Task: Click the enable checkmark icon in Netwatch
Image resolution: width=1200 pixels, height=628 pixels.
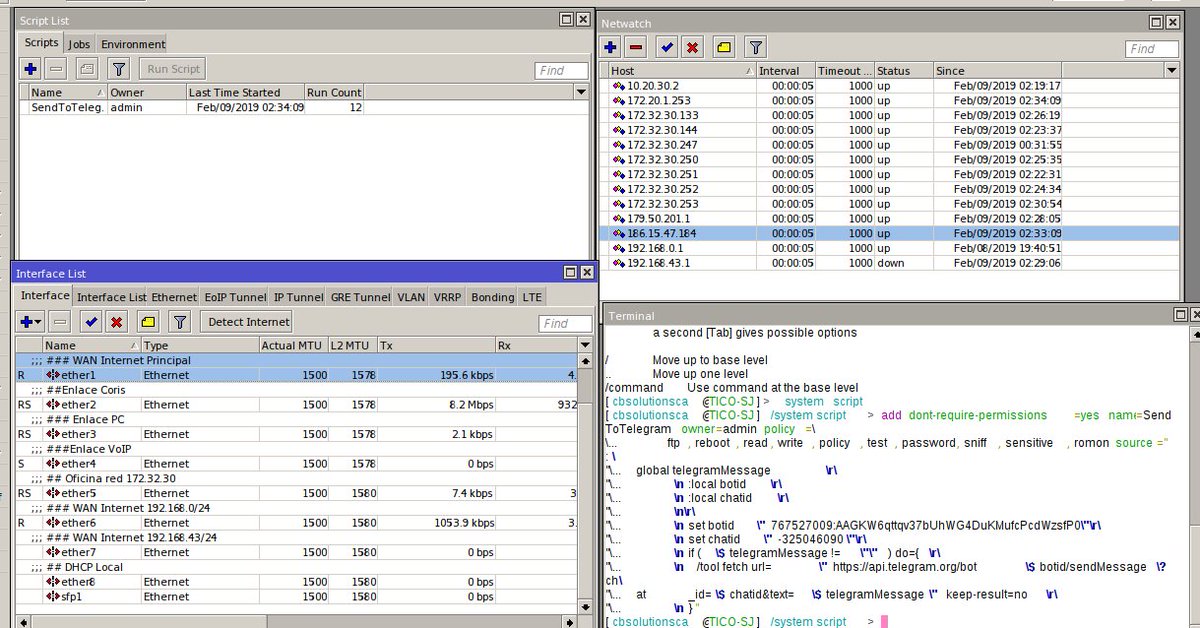Action: (666, 47)
